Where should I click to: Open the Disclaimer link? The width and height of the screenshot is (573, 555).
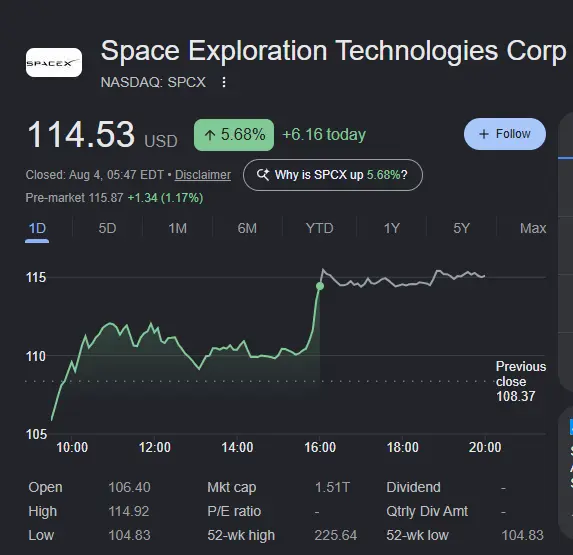point(203,175)
